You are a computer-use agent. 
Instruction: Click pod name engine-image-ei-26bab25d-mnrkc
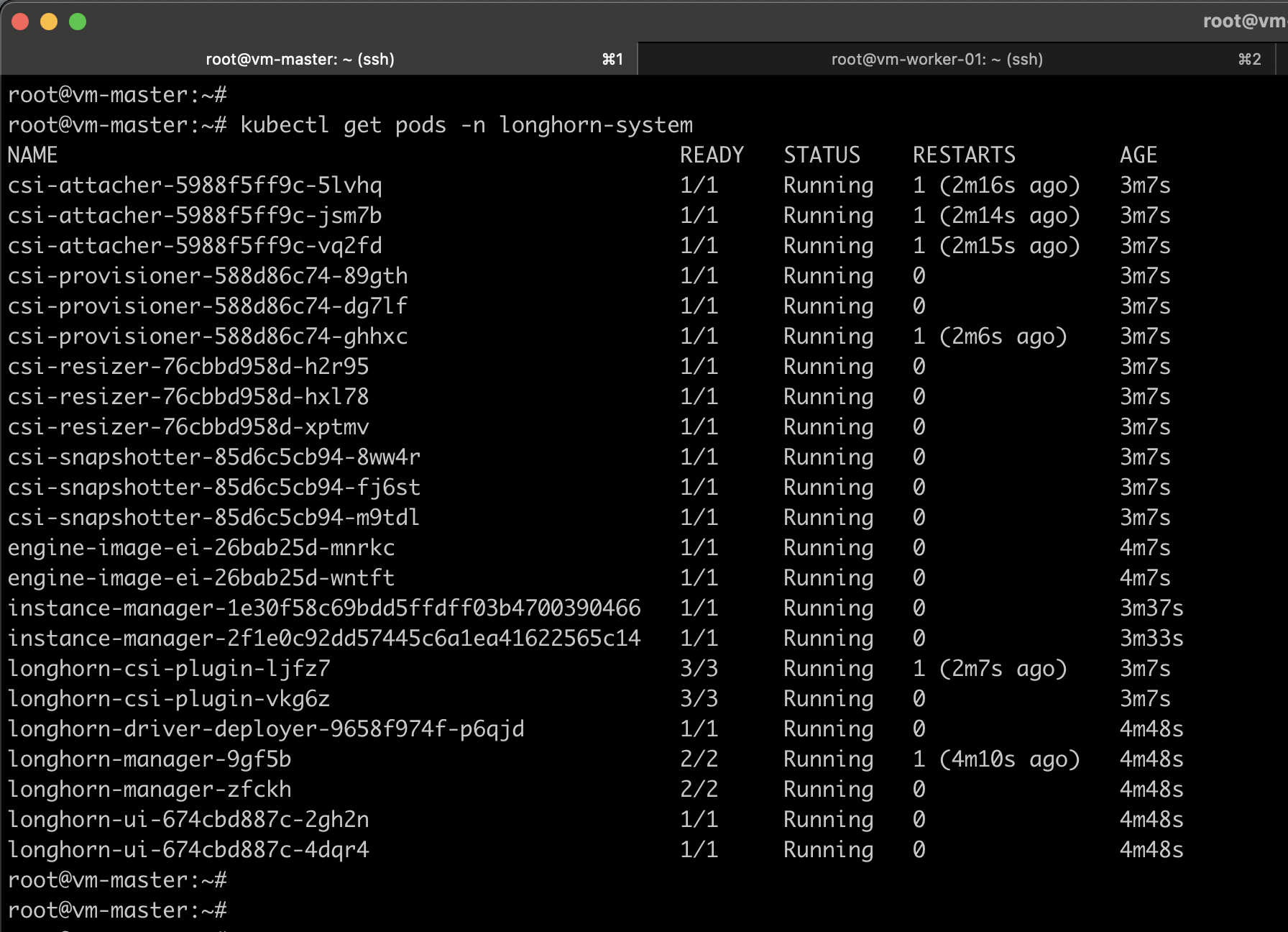pos(201,548)
